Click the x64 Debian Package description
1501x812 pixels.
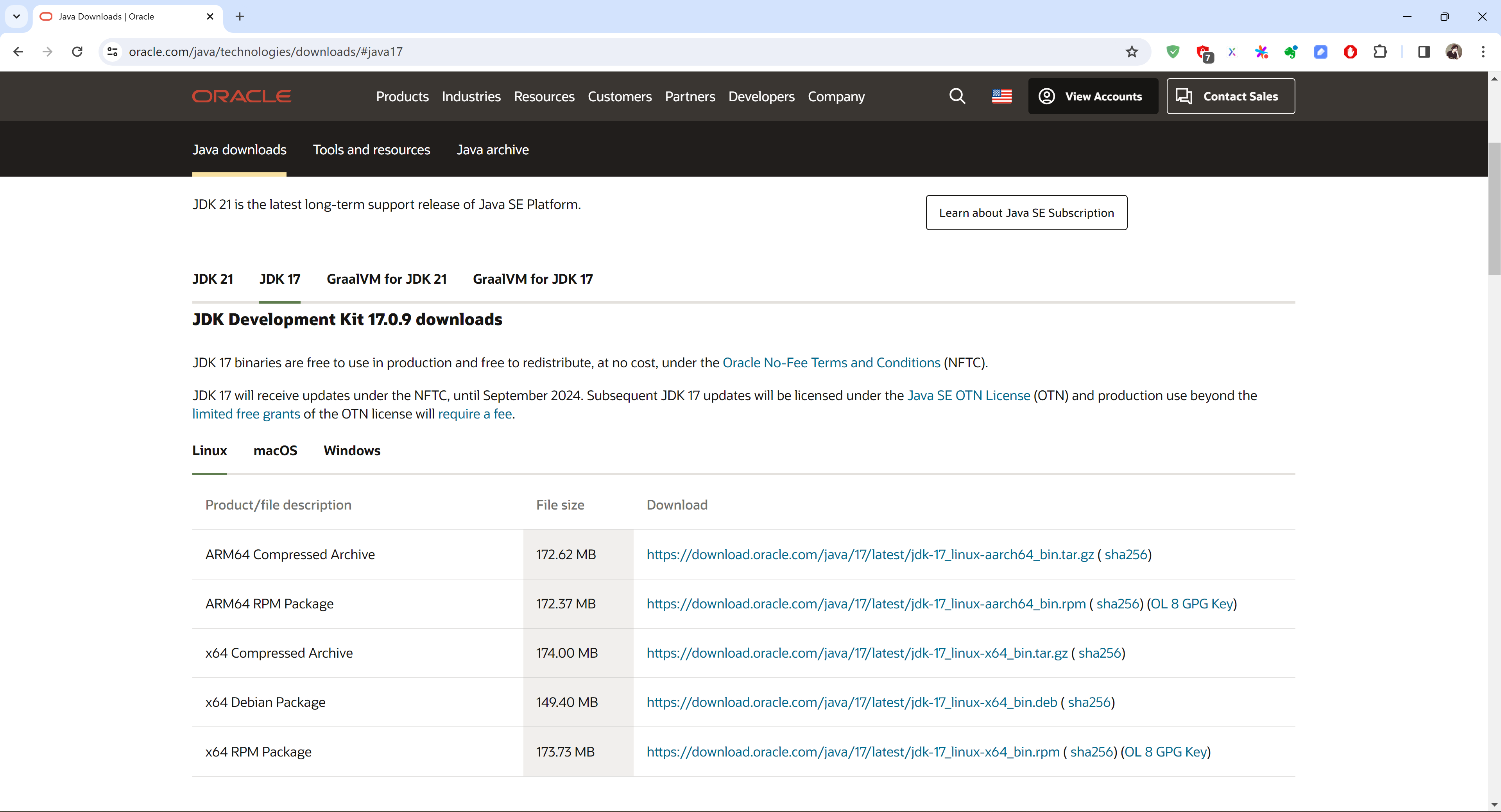tap(265, 702)
